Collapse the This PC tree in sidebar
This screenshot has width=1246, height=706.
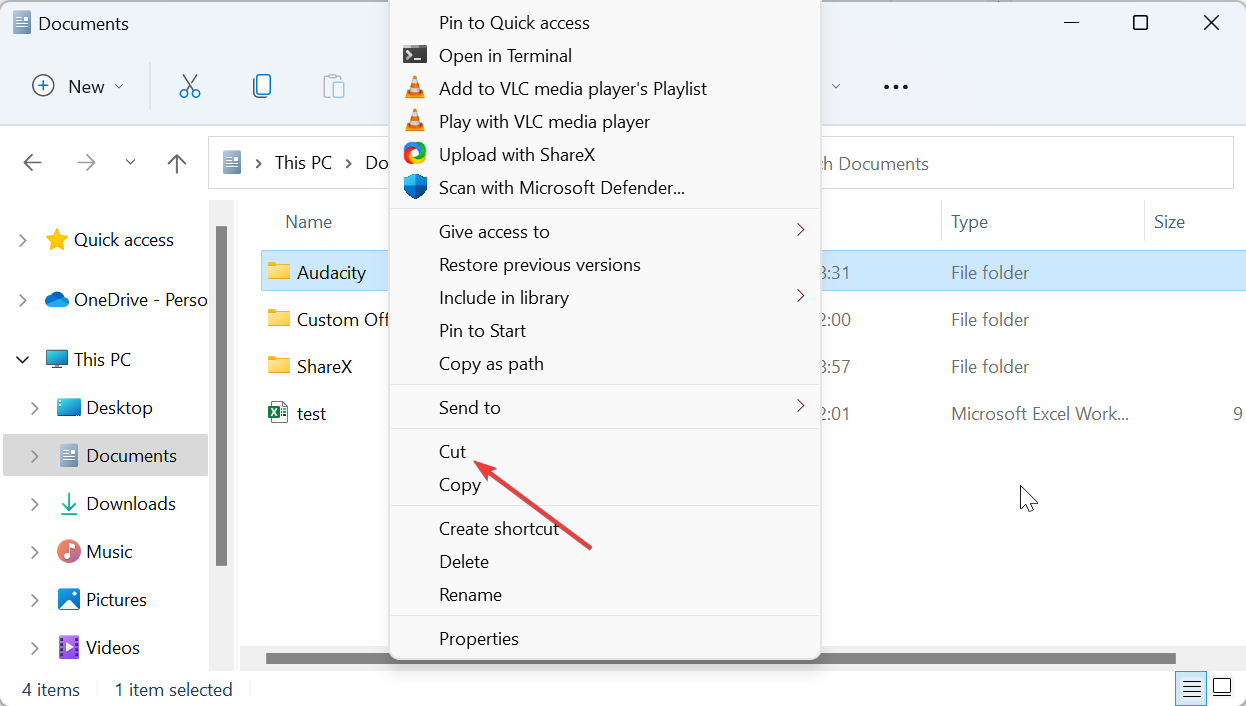22,358
